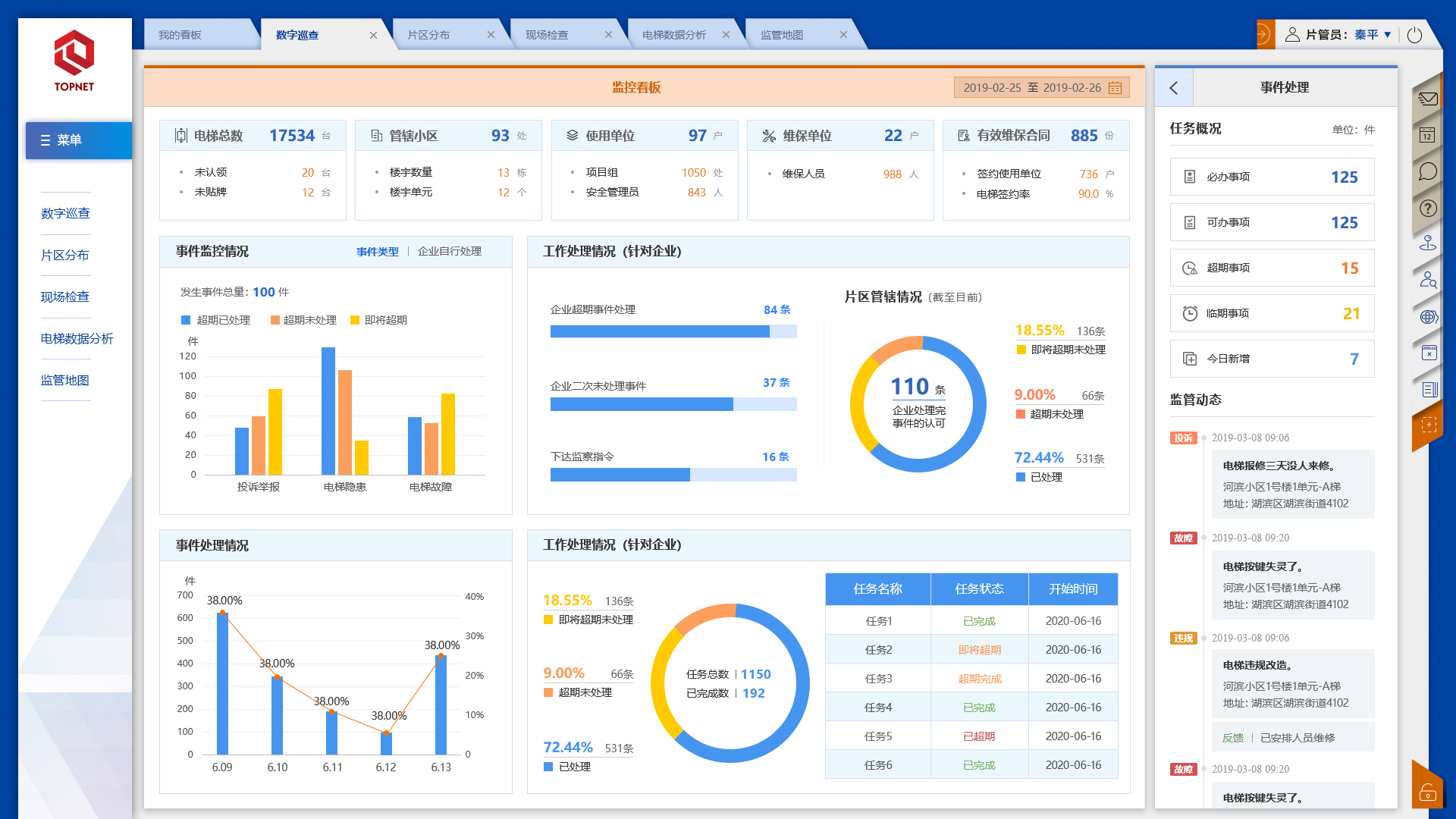Click the window with X icon in right toolbar

(x=1429, y=353)
